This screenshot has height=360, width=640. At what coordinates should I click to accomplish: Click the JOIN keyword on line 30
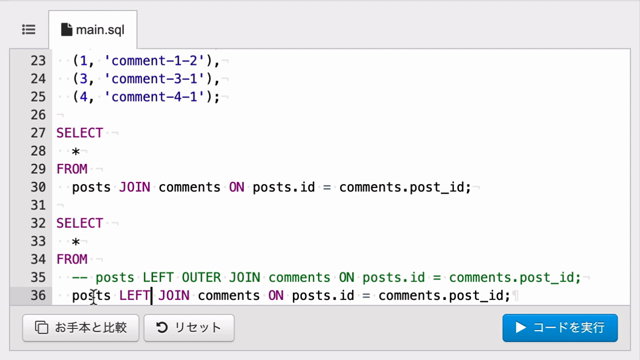tap(135, 187)
